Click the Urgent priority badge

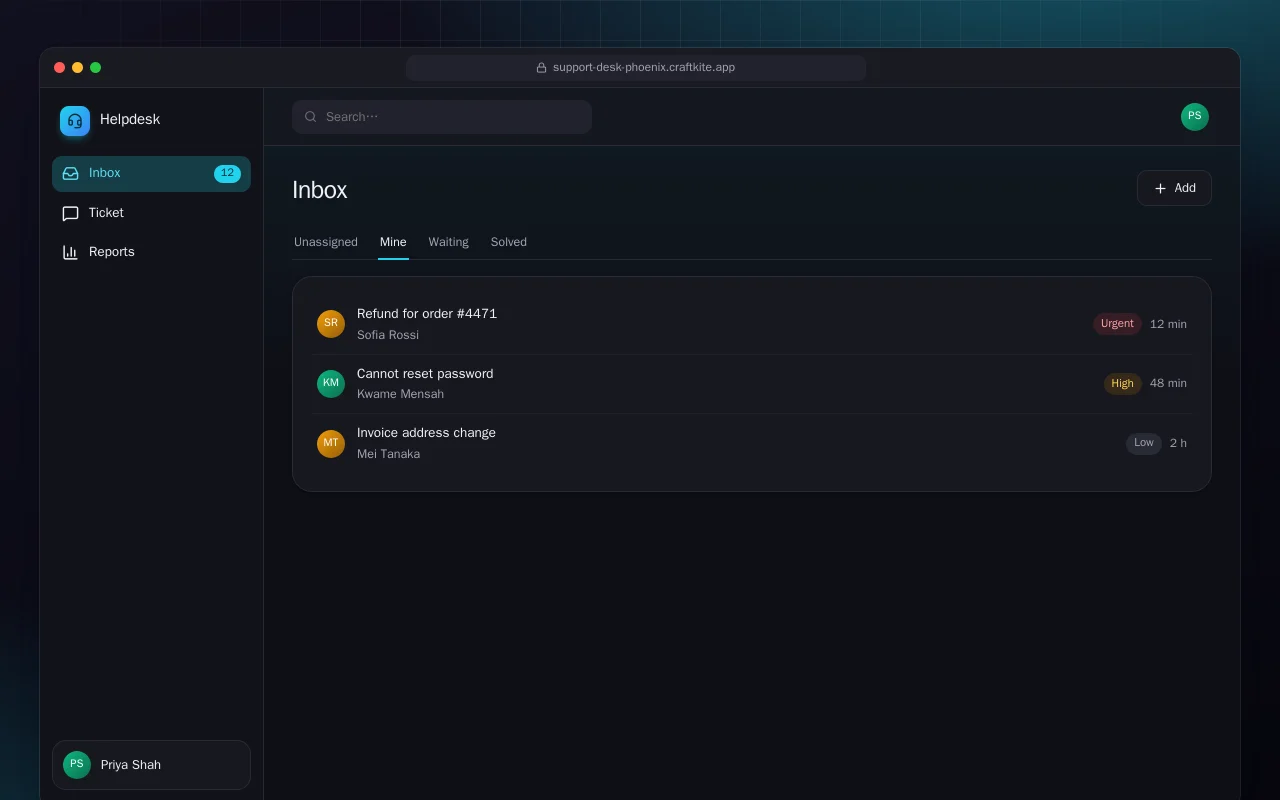pos(1117,324)
